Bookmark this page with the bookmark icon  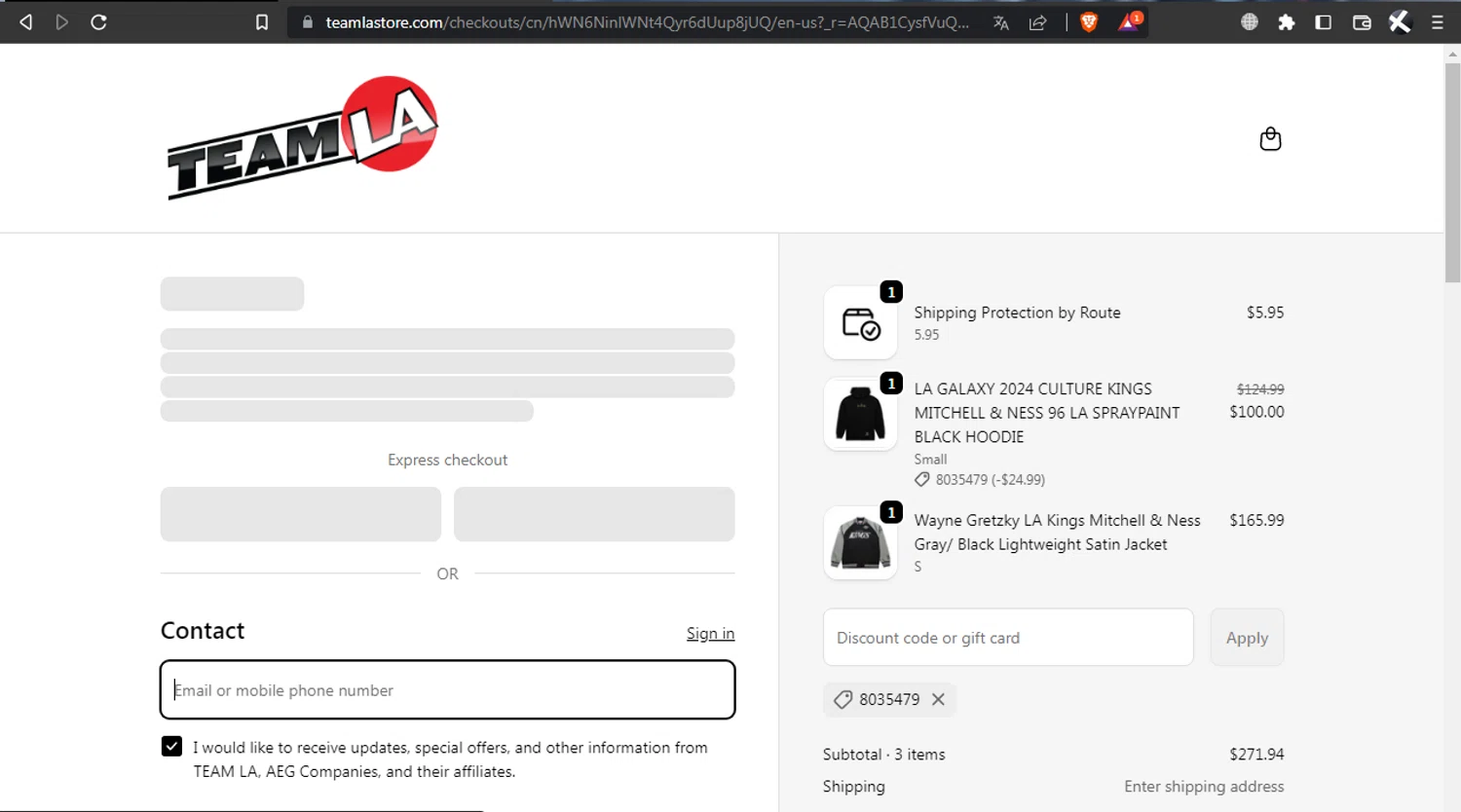coord(262,22)
